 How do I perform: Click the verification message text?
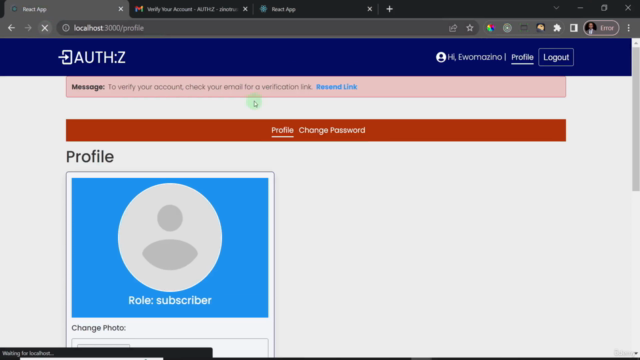(x=210, y=87)
